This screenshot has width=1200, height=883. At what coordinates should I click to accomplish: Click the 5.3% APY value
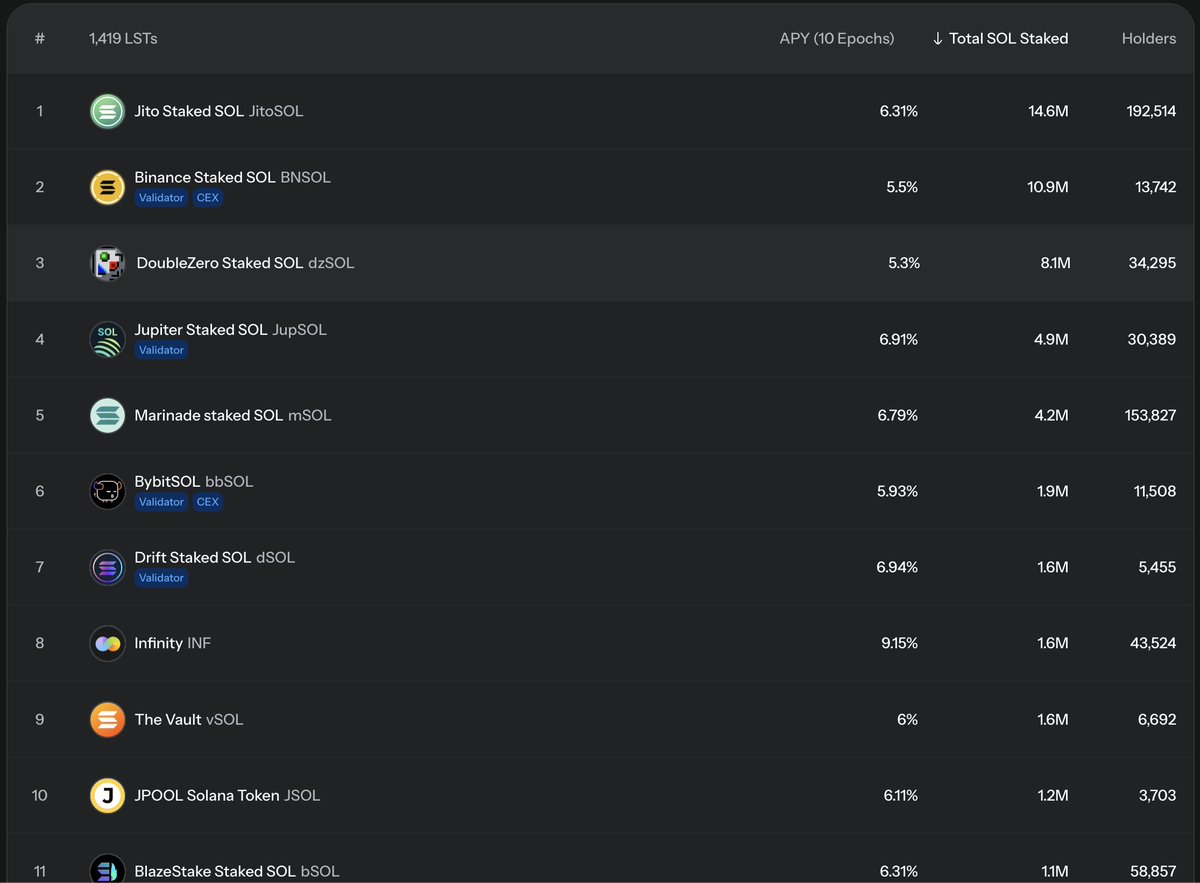pos(904,263)
